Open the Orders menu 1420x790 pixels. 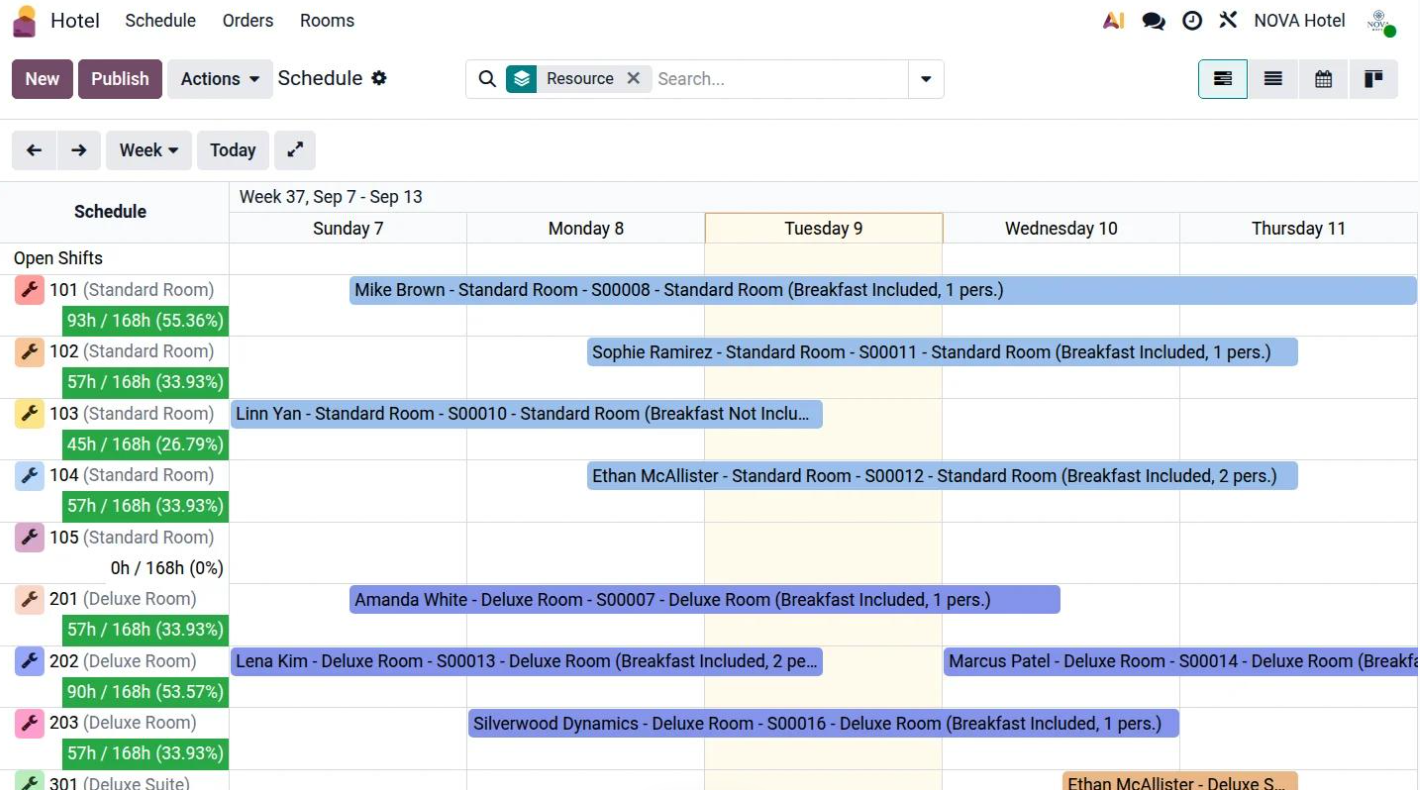(248, 21)
